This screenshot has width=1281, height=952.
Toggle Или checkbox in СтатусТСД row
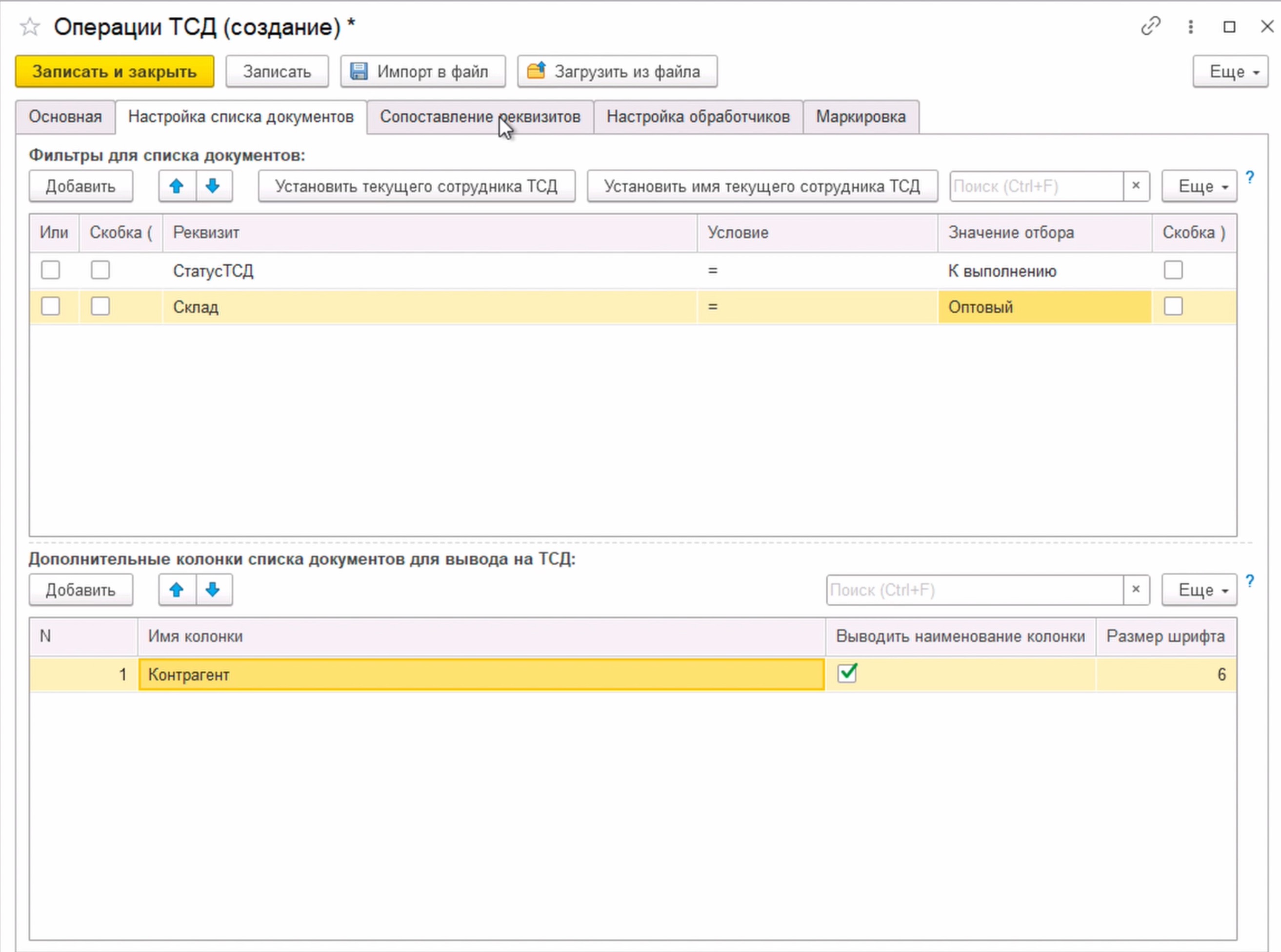pos(51,270)
